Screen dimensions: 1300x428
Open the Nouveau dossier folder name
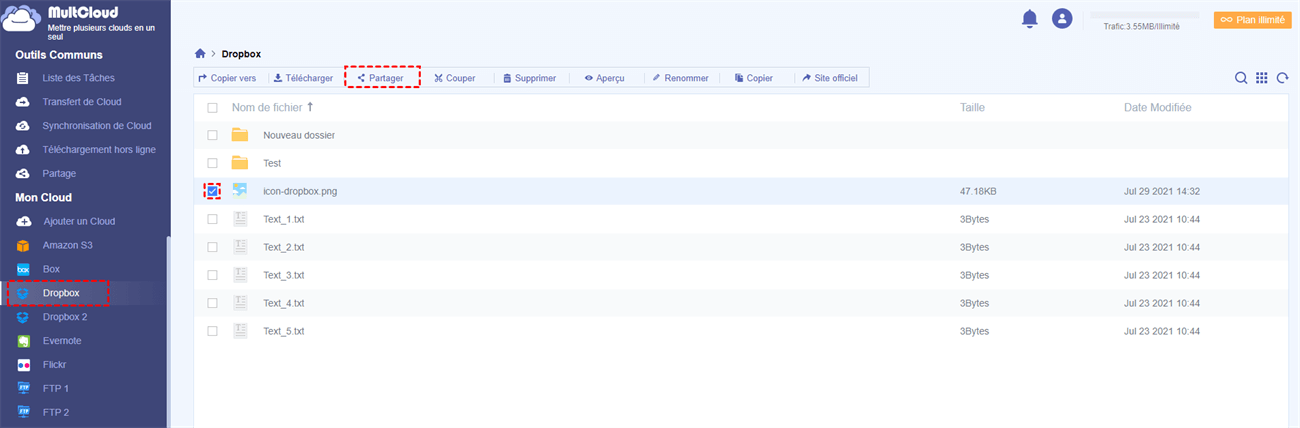click(299, 135)
